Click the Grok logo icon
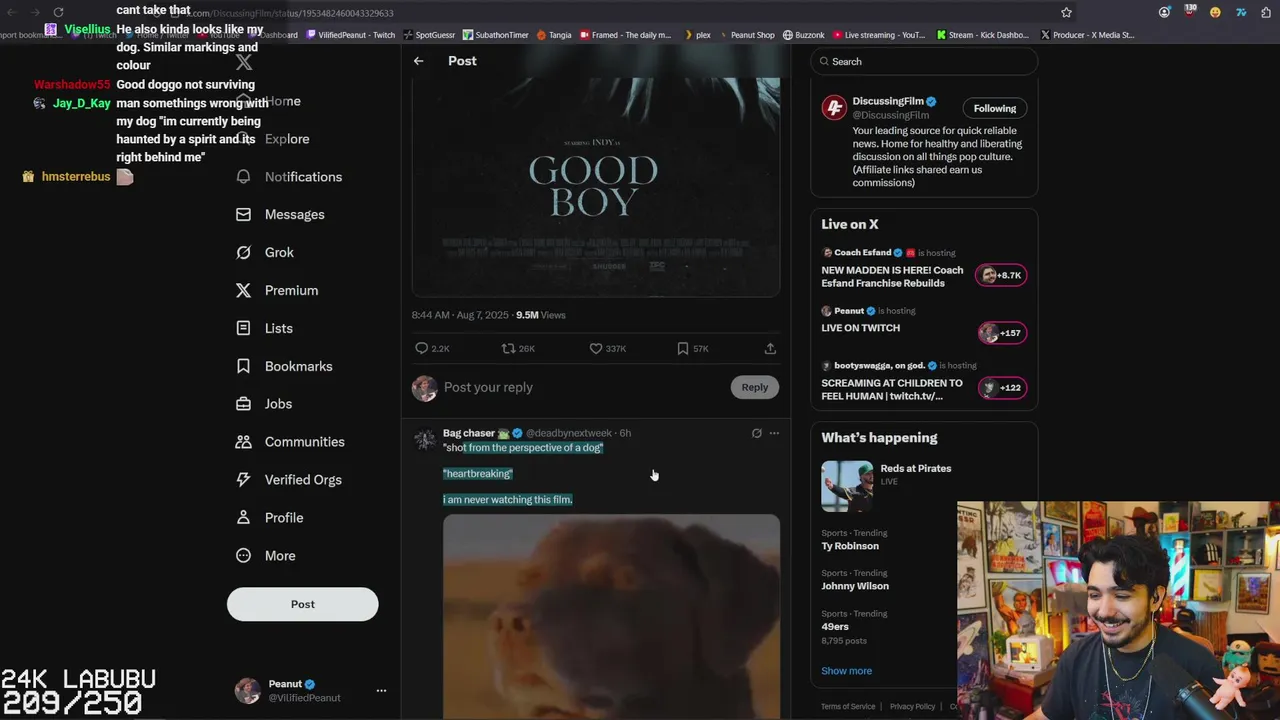Viewport: 1280px width, 720px height. tap(243, 253)
